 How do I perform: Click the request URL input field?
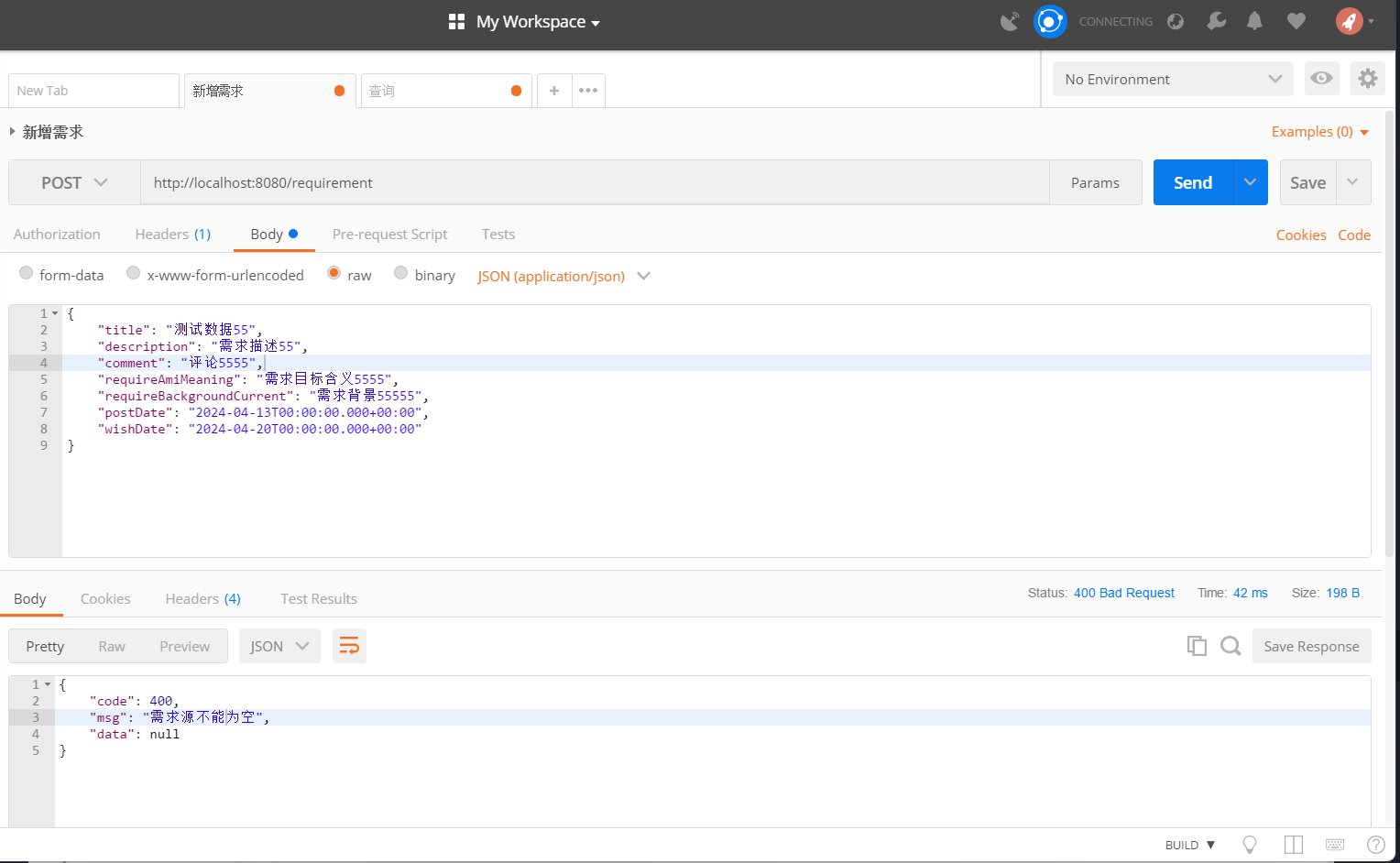pyautogui.click(x=594, y=182)
